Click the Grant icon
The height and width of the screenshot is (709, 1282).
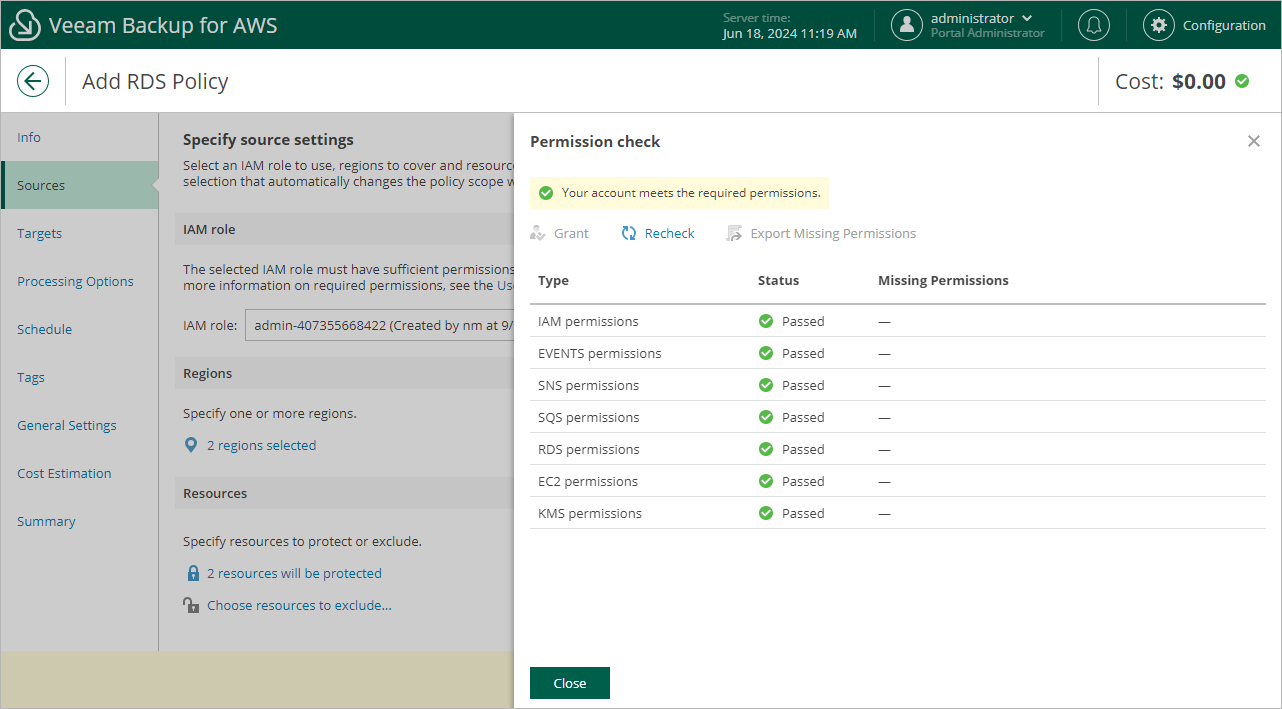click(x=538, y=233)
